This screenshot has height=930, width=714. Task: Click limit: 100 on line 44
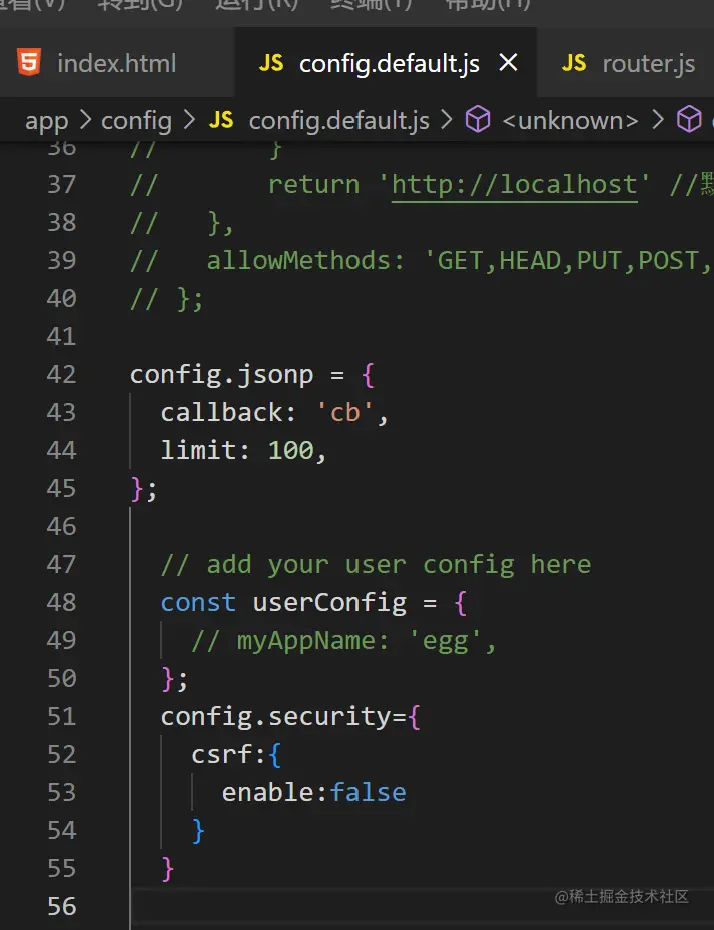click(237, 451)
